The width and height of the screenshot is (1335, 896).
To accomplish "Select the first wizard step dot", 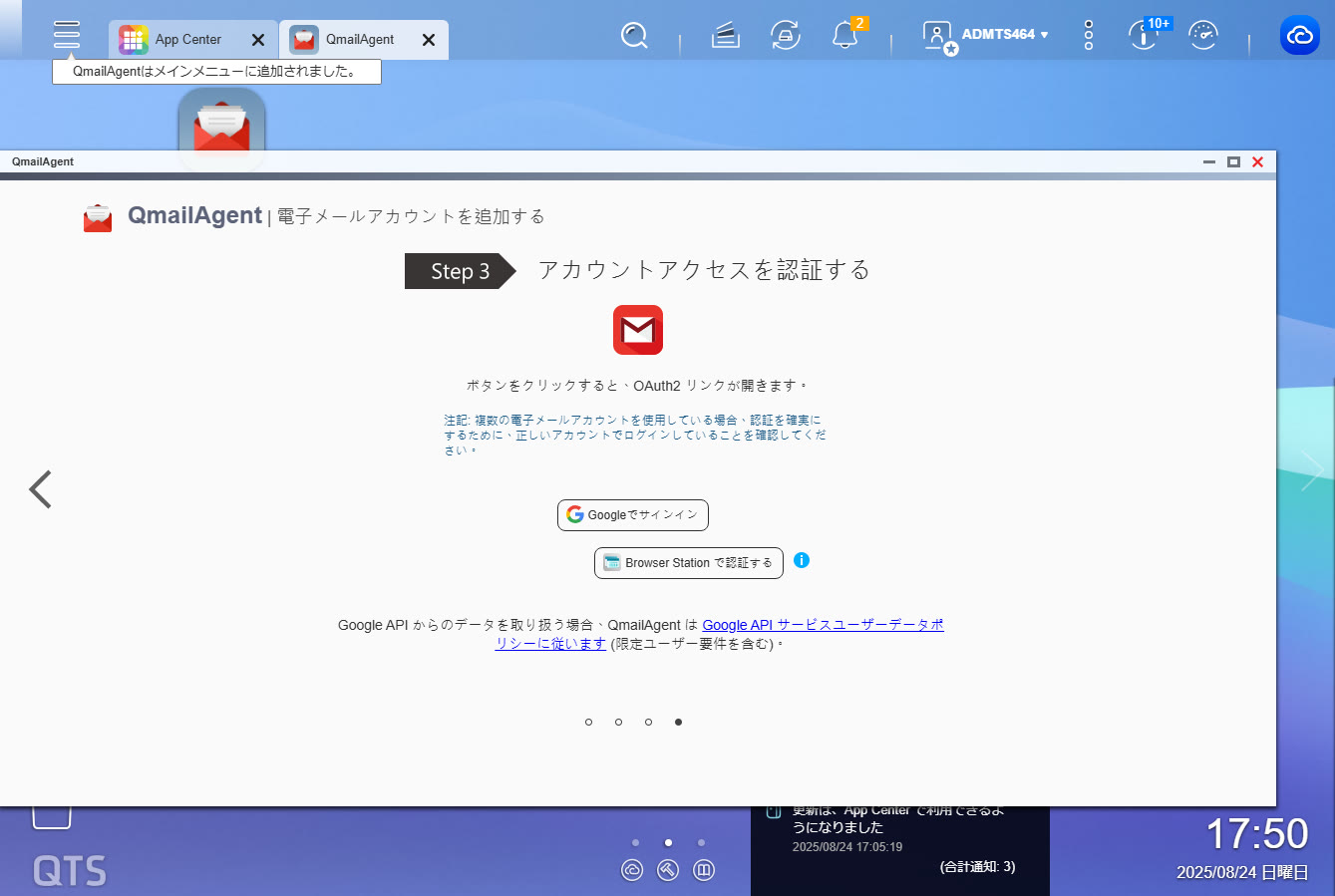I will point(589,722).
